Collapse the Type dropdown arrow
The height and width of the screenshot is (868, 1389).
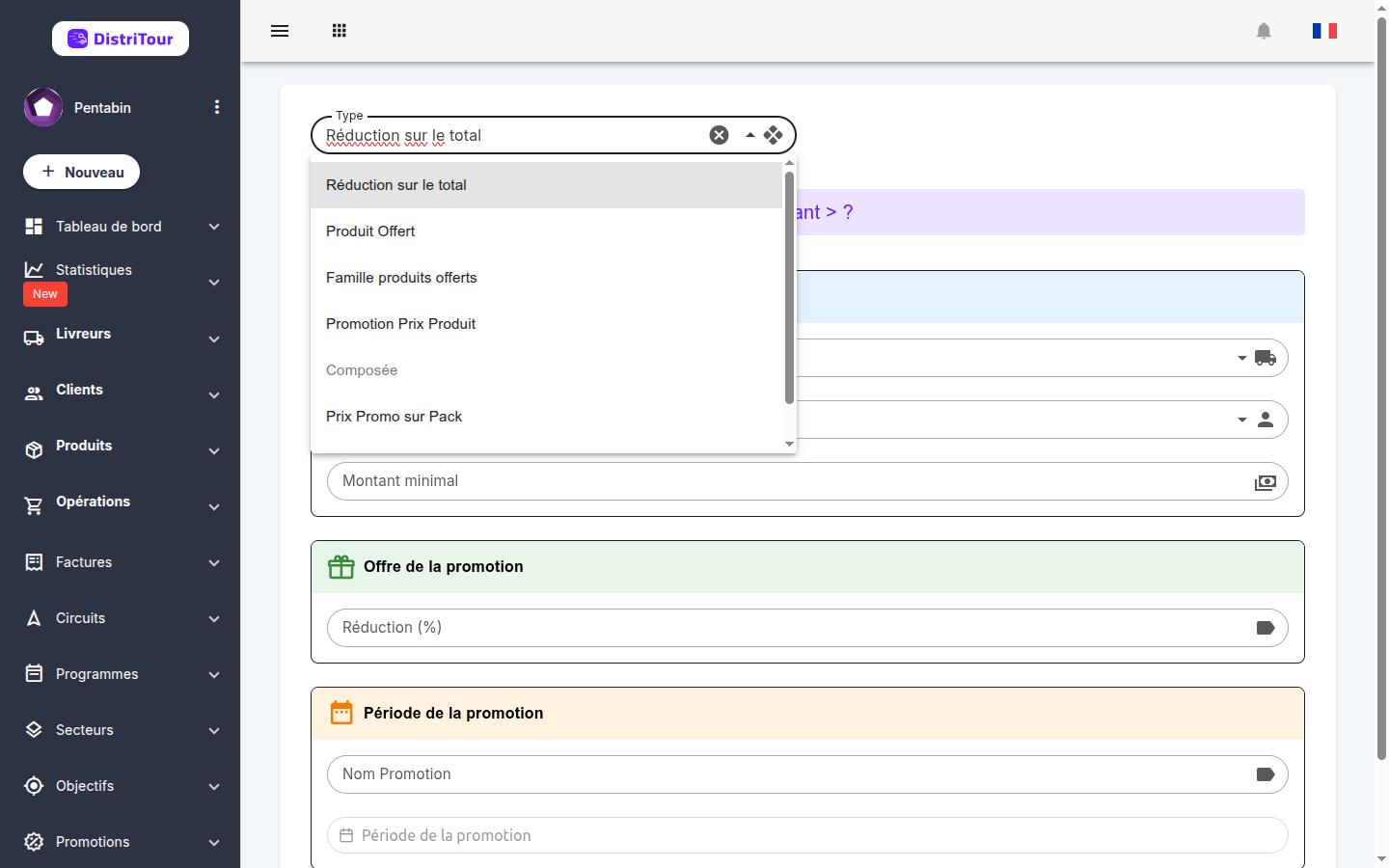[x=750, y=135]
